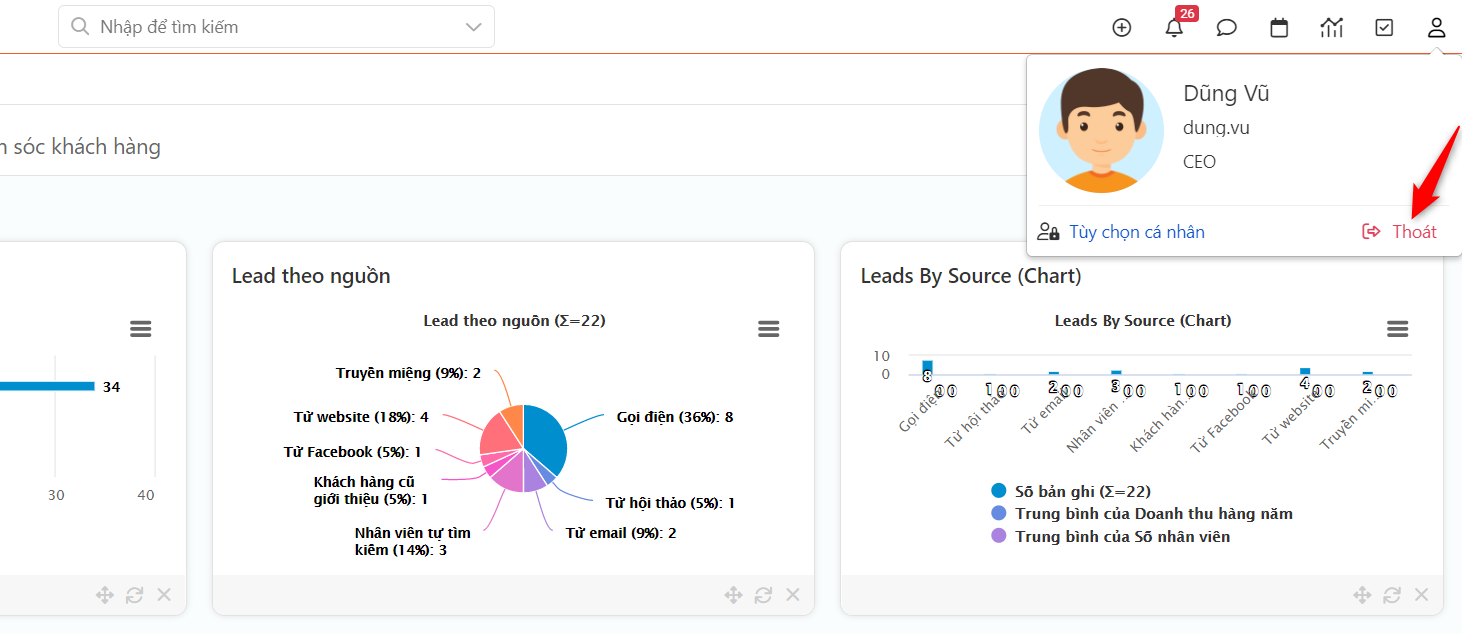Open Tùy chọn cá nhân settings
This screenshot has height=634, width=1462.
click(1136, 232)
